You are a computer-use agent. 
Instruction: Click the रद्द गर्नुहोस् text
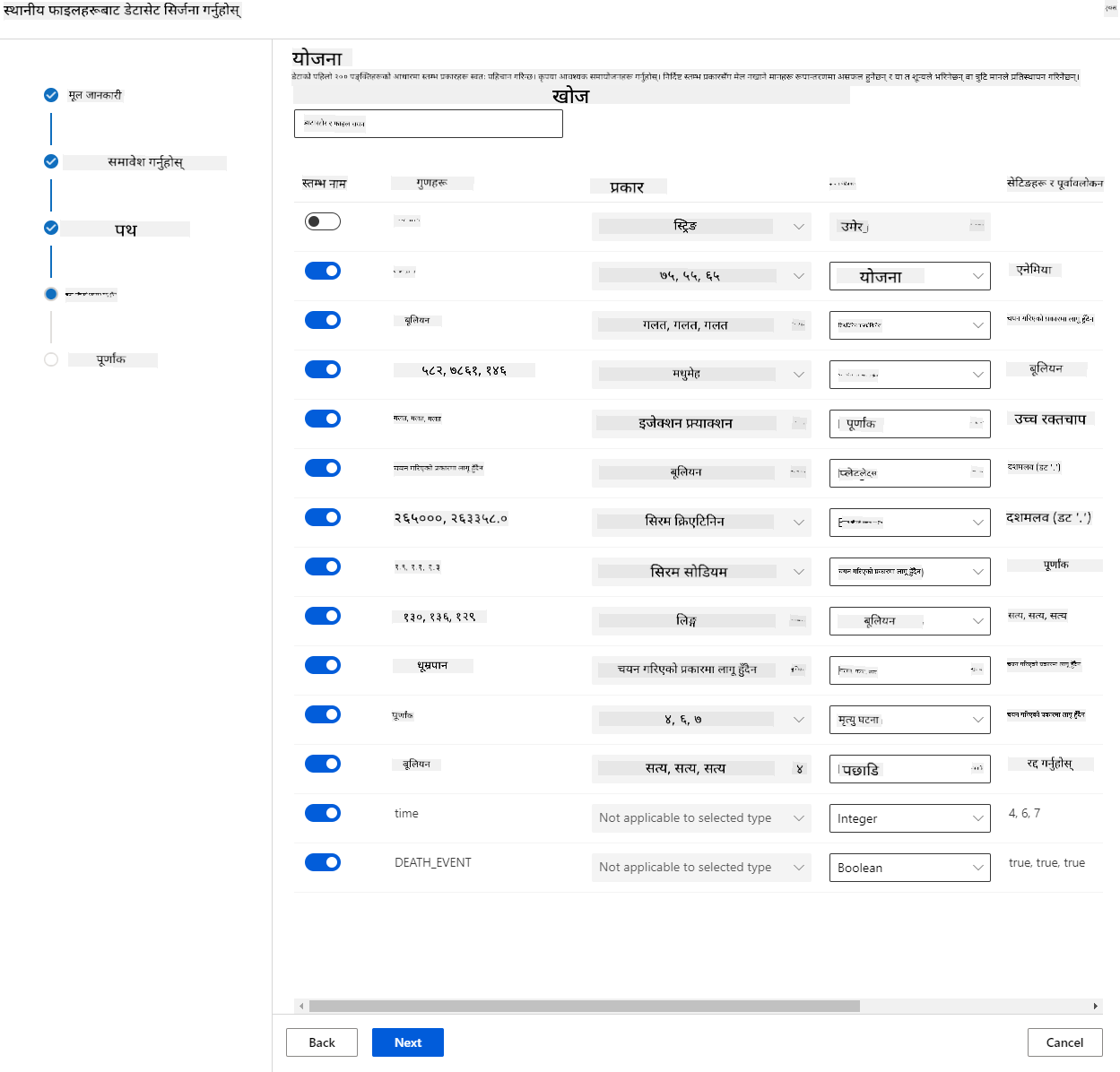pos(1050,764)
